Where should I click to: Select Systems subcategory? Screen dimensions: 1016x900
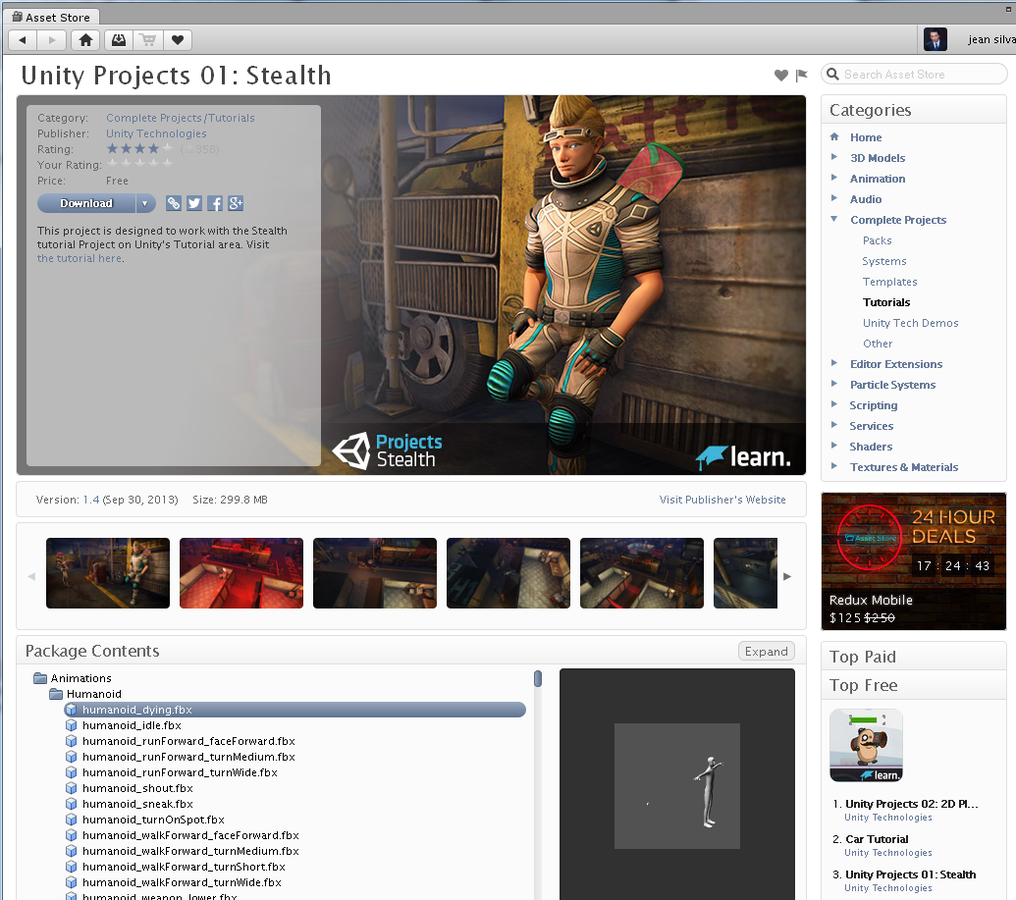884,261
